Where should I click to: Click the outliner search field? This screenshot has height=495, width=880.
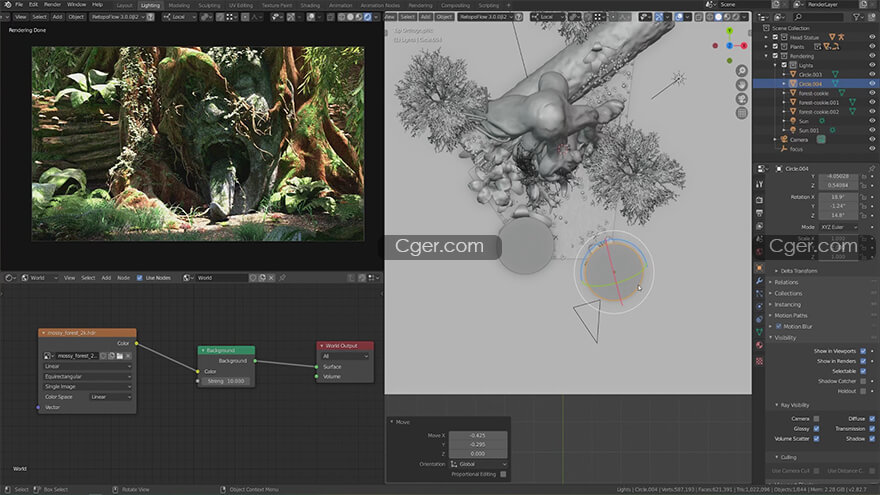(818, 17)
